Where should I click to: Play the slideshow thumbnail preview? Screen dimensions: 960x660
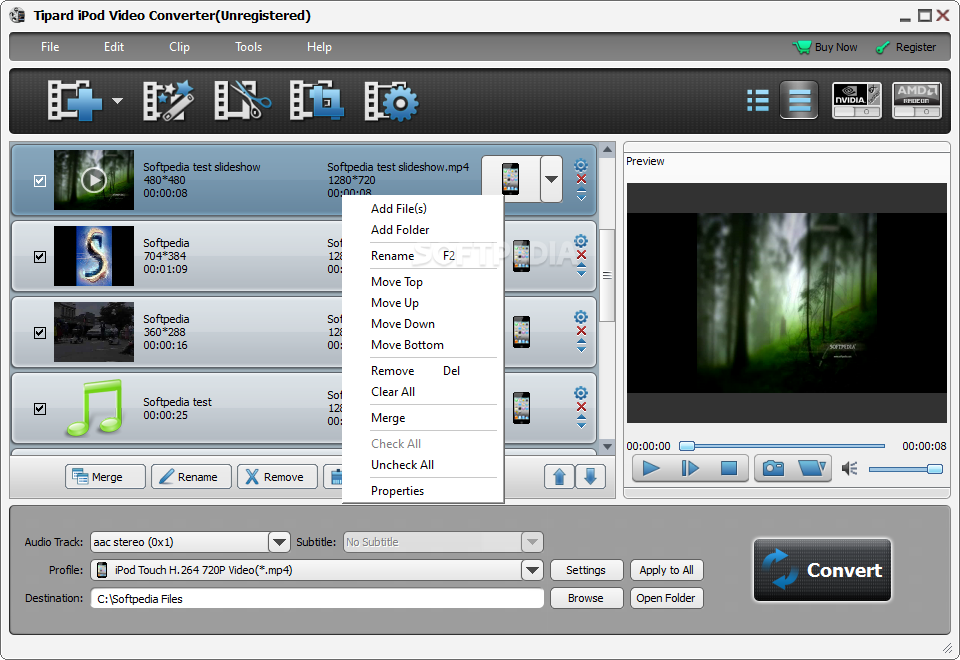click(x=94, y=180)
